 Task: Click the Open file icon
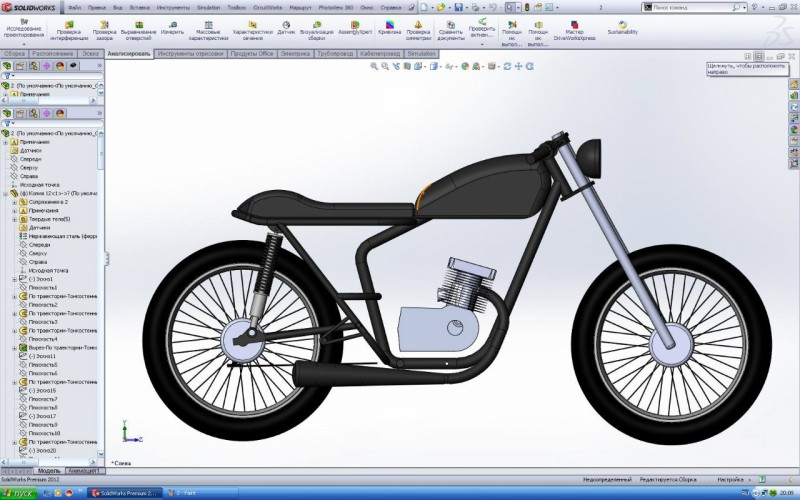click(440, 8)
